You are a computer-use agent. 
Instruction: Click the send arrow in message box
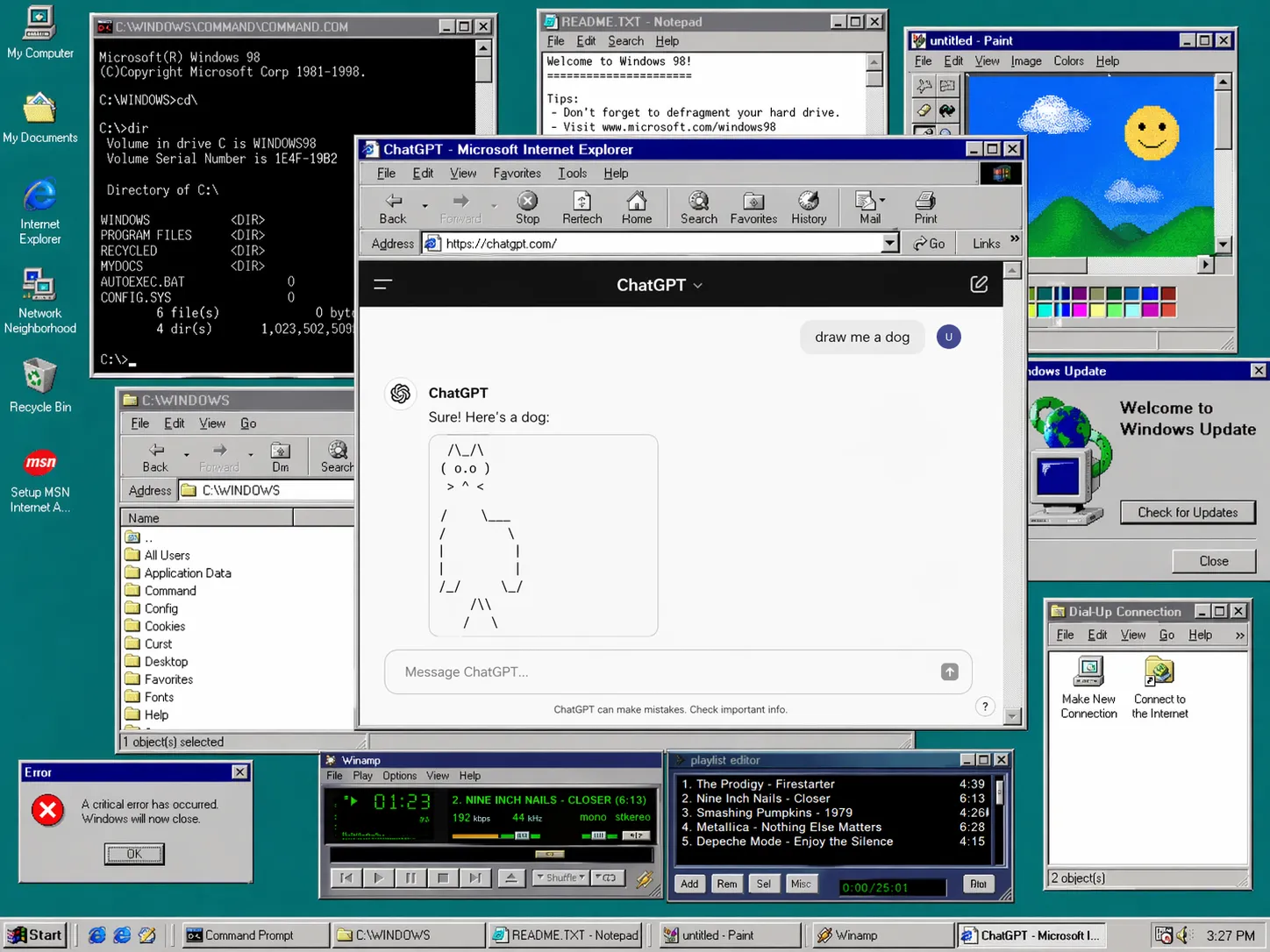pos(949,671)
